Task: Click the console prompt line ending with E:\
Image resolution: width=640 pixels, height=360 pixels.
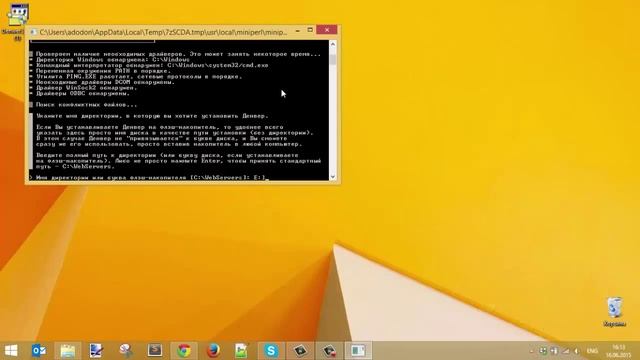Action: [149, 178]
